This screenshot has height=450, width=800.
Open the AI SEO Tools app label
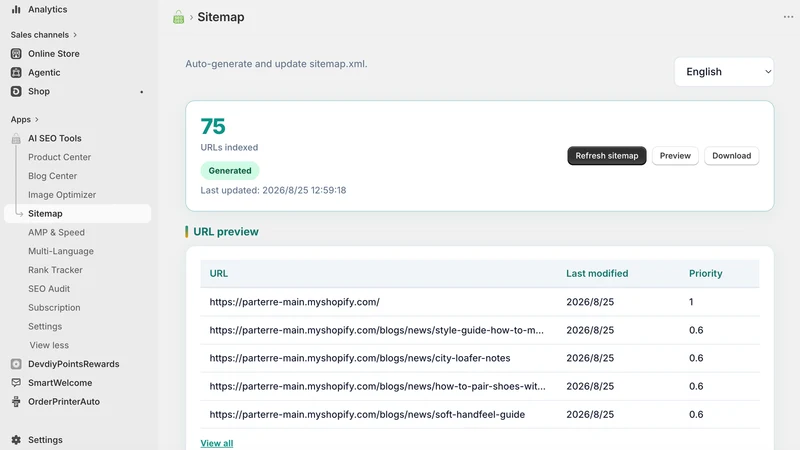(55, 138)
